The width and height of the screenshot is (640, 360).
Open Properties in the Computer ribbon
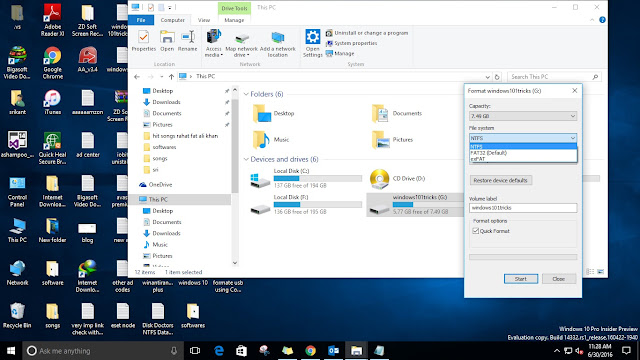143,41
